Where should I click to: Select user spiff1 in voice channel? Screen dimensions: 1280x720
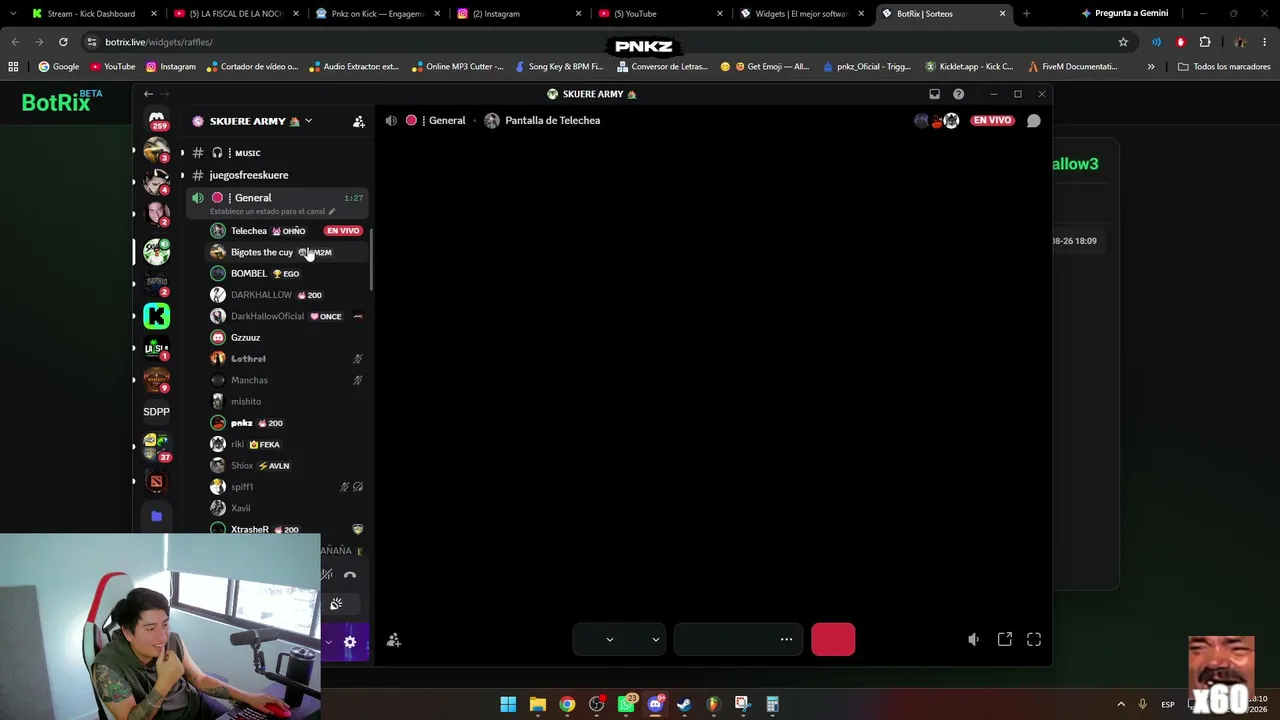point(286,487)
